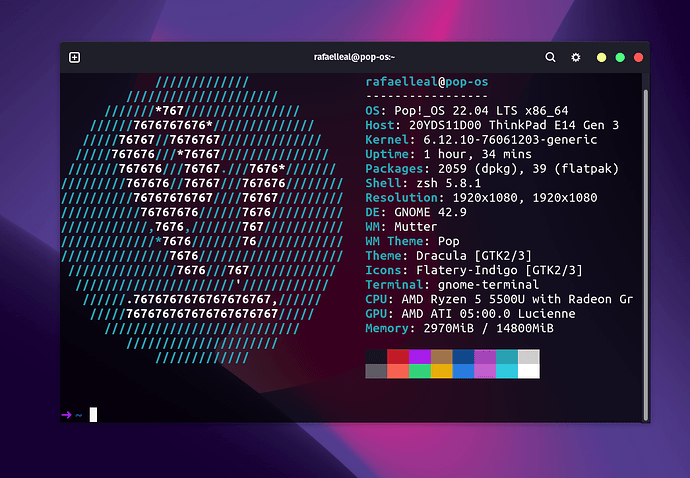The height and width of the screenshot is (478, 690).
Task: Click the light gray color block, top row
Action: 529,357
